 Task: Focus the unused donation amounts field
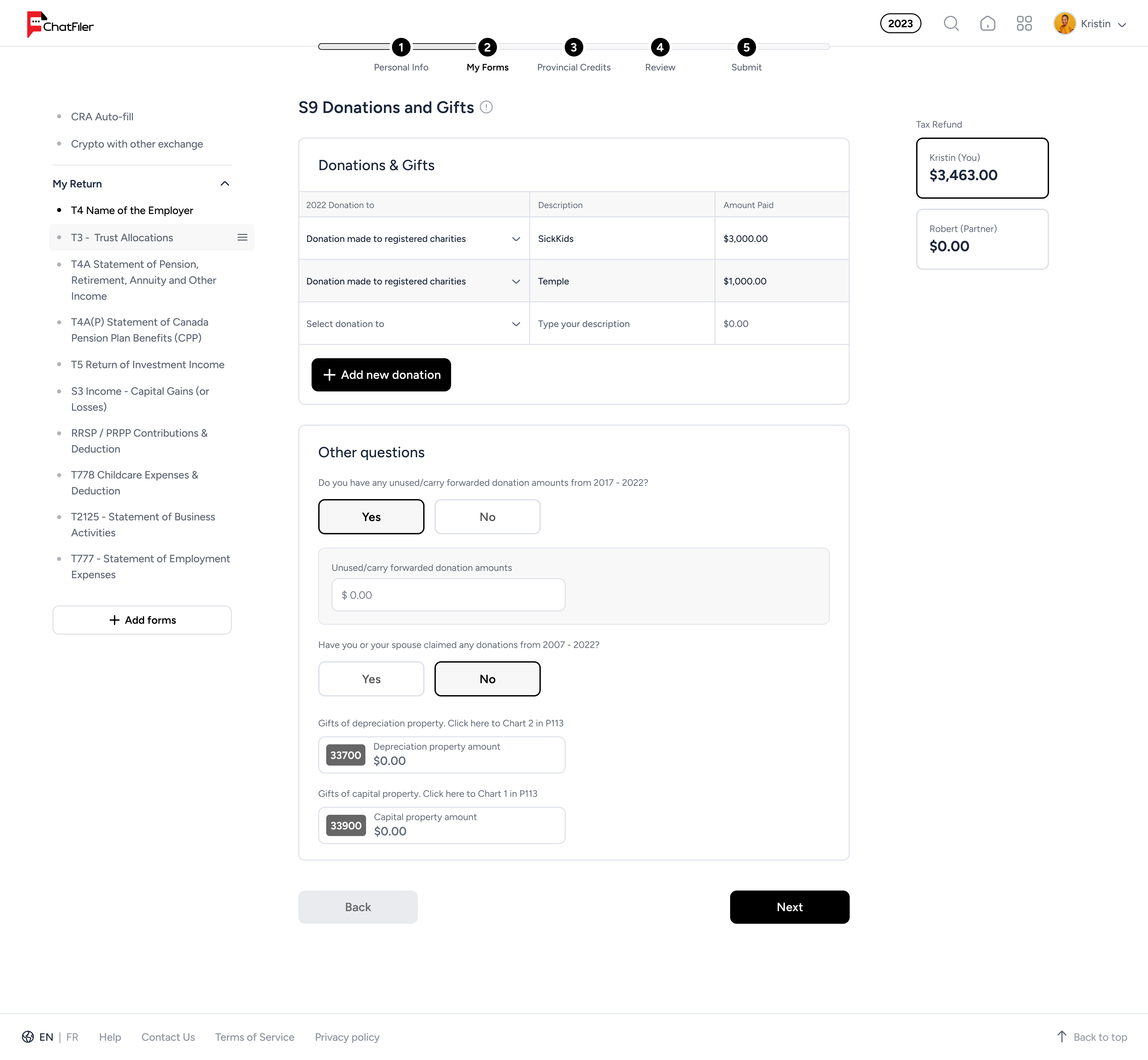coord(448,595)
